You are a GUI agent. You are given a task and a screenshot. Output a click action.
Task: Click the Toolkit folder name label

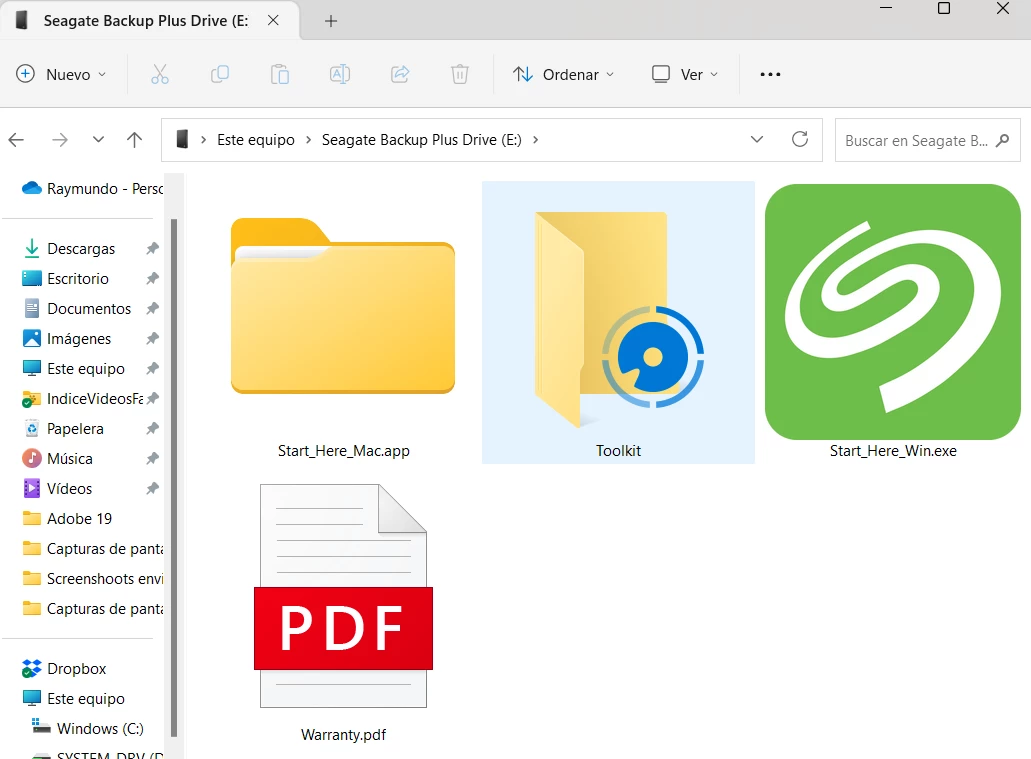coord(618,451)
